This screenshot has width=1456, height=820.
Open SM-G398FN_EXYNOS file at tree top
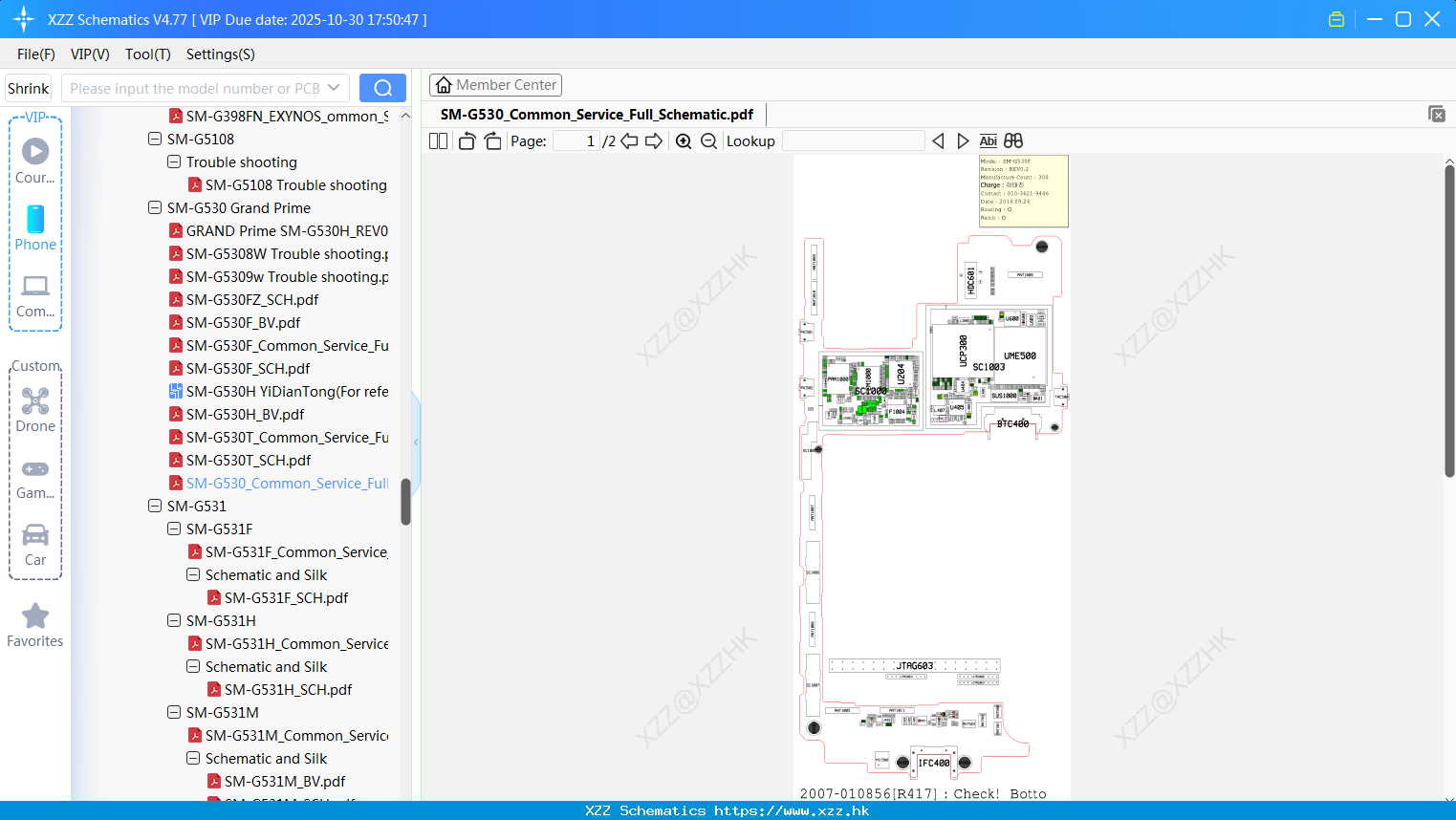coord(278,116)
